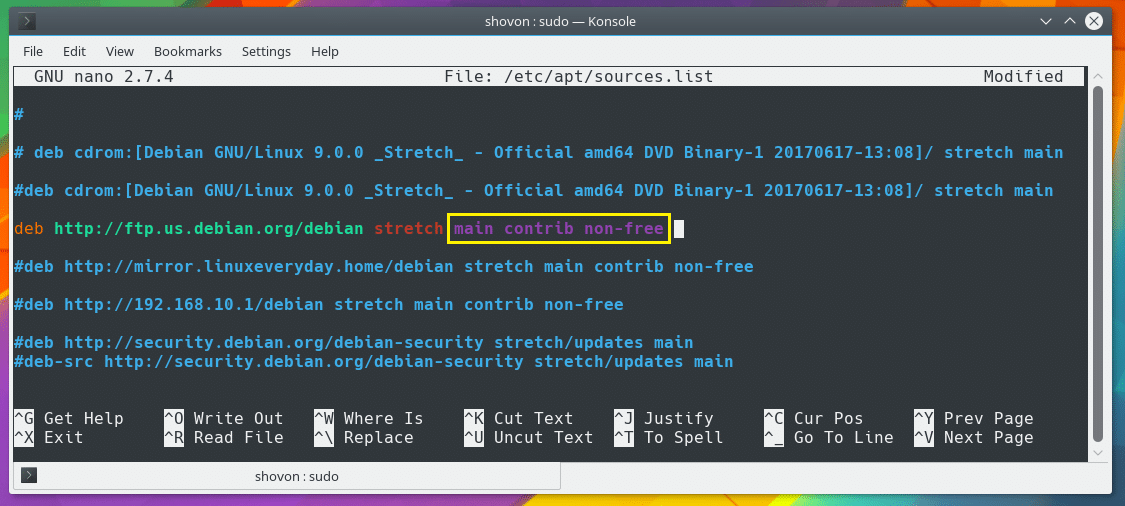Click the '^C Cur Pos' shortcut
The width and height of the screenshot is (1125, 506).
pyautogui.click(x=814, y=418)
